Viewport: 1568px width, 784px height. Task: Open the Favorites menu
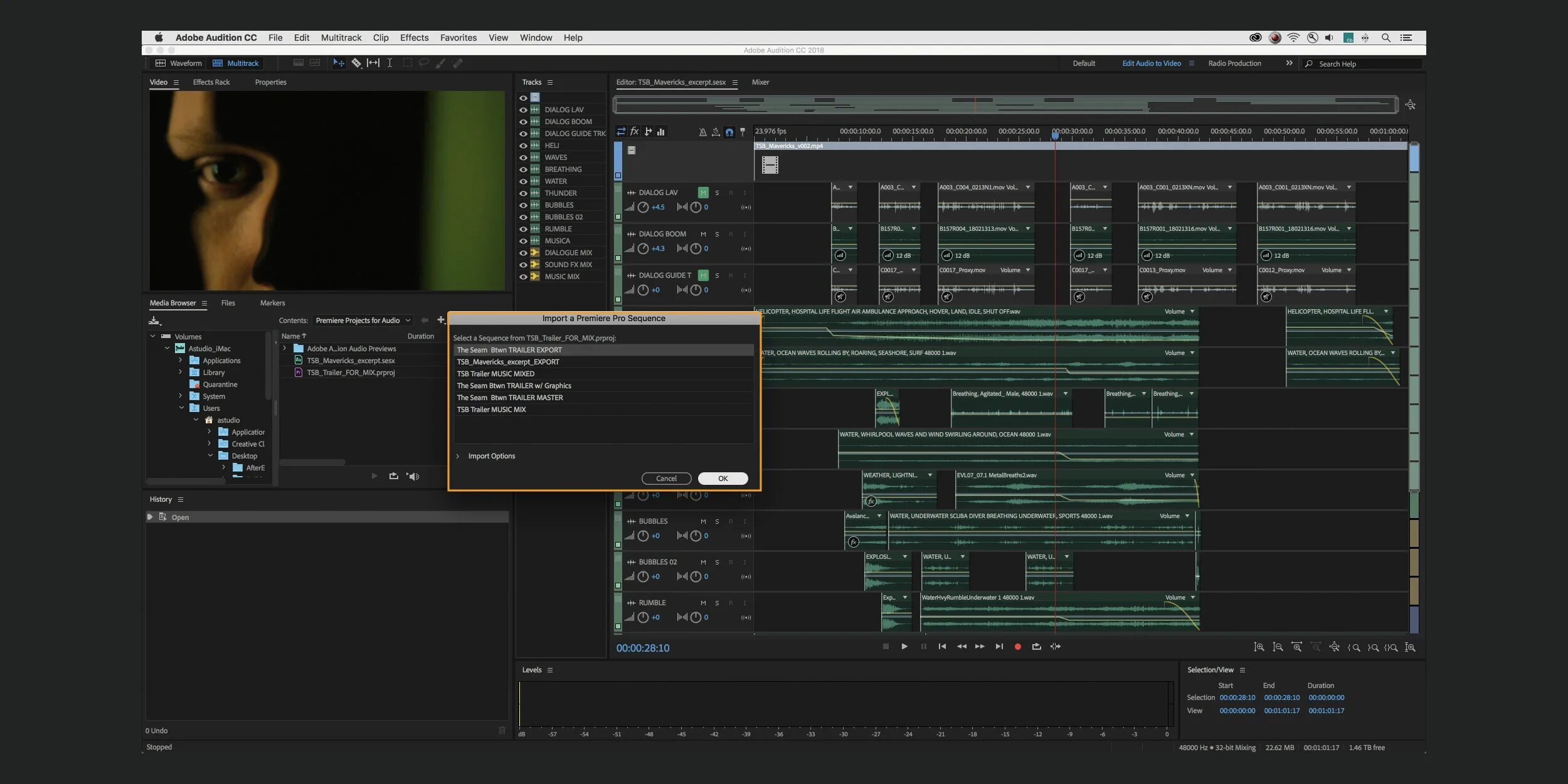click(458, 38)
